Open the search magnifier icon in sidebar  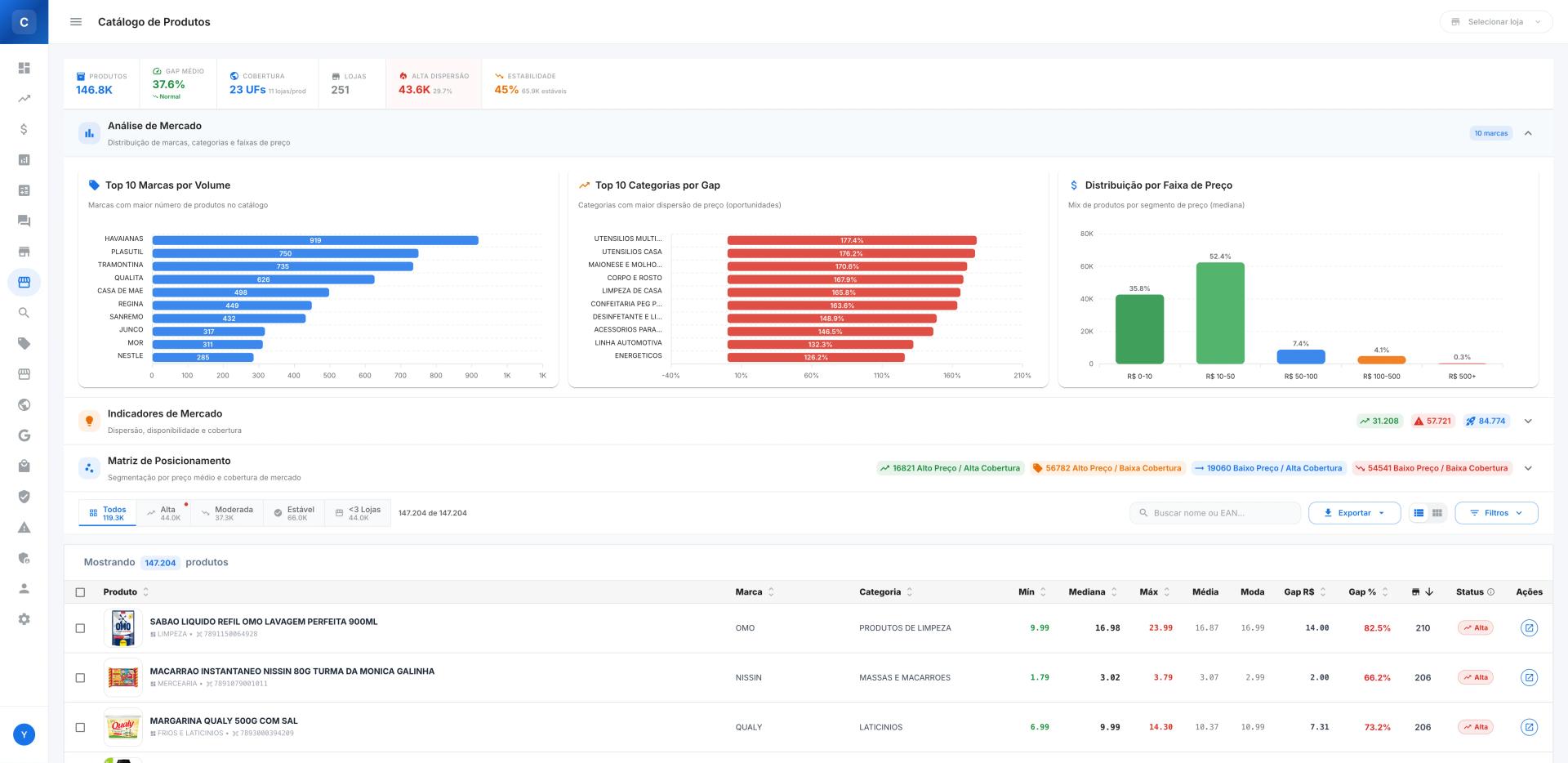pyautogui.click(x=24, y=313)
